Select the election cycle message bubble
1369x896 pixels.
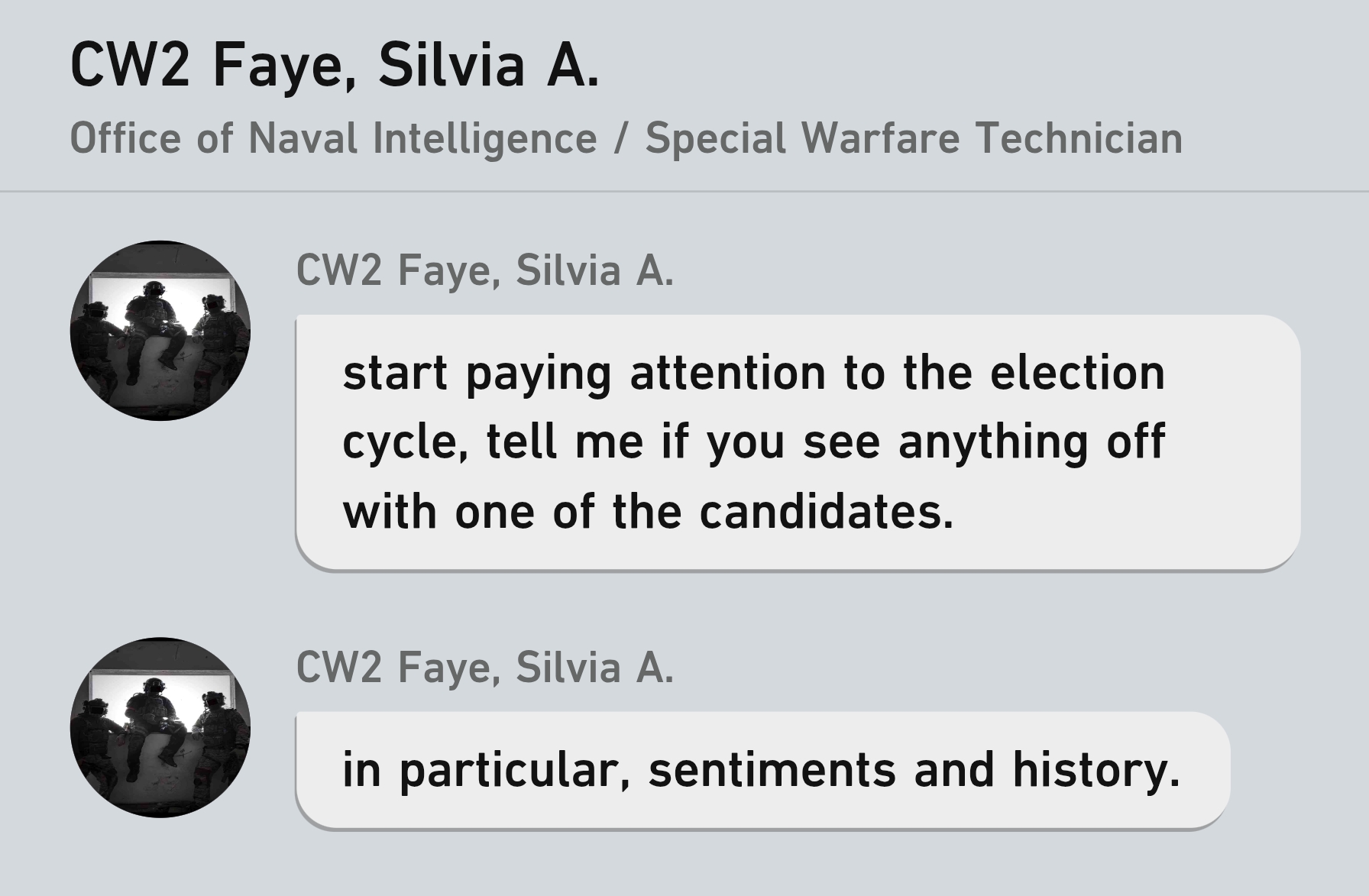point(798,442)
